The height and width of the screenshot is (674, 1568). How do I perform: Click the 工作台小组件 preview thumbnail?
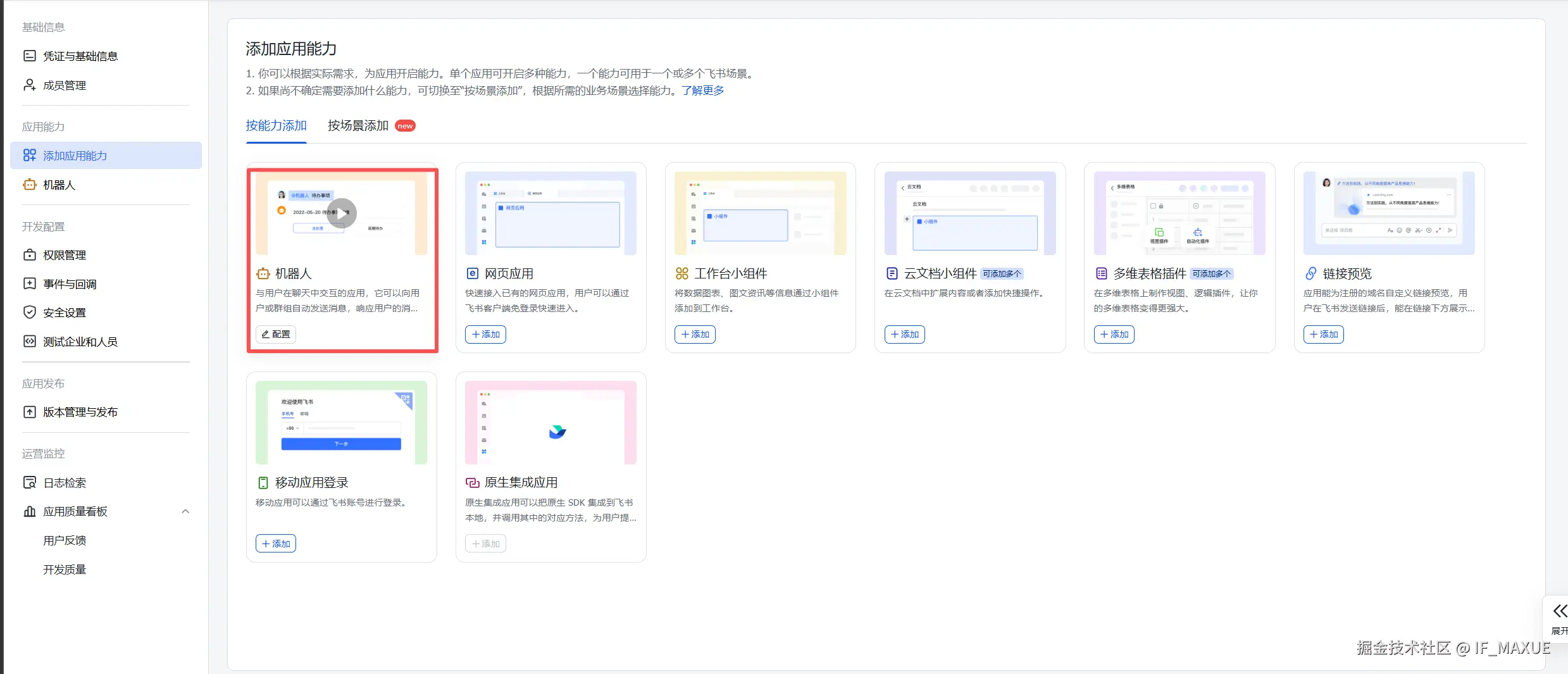tap(760, 213)
